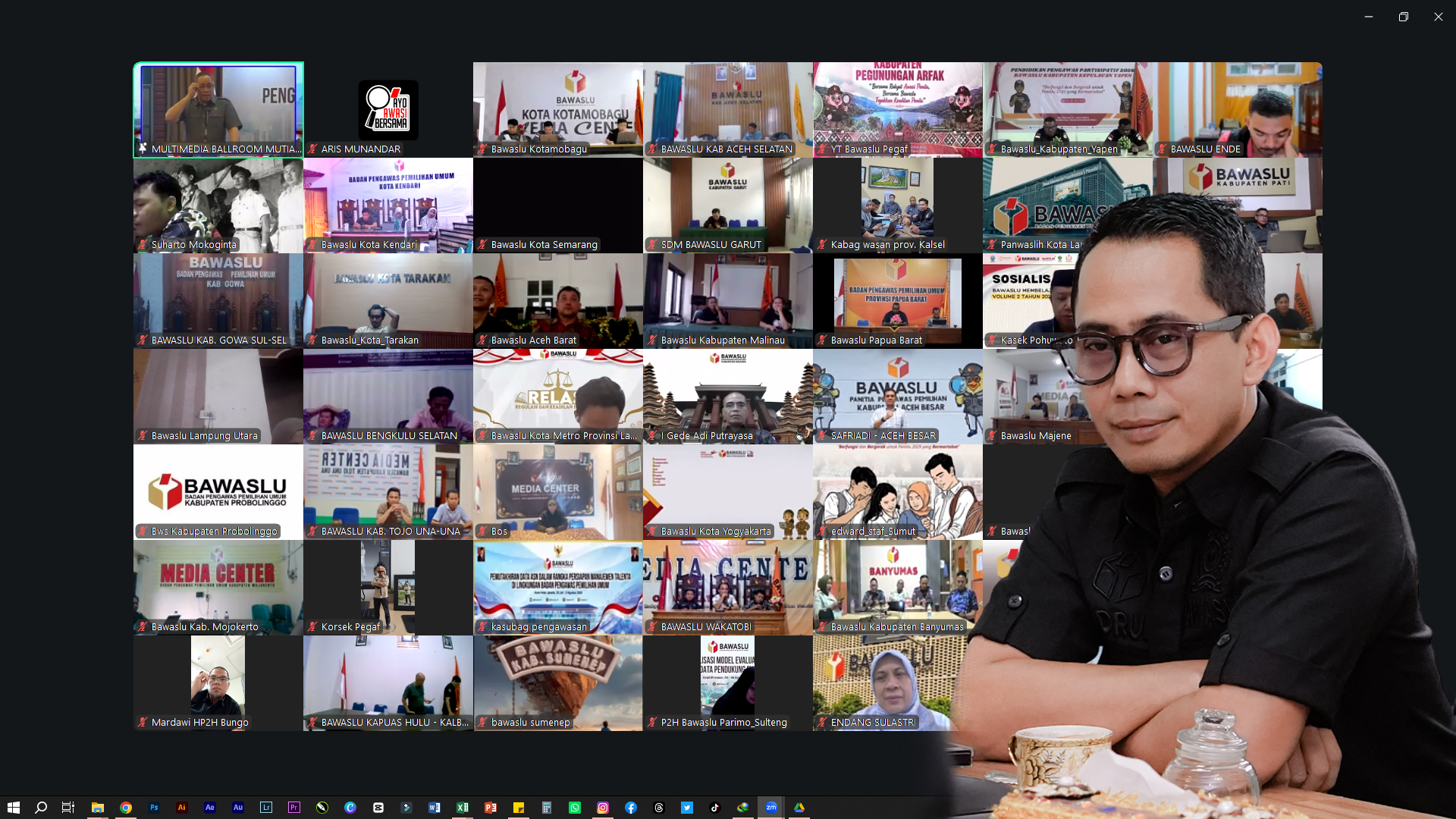Viewport: 1456px width, 819px height.
Task: Select the BAWASLU KAB. GOWA SUL-SEL video tile
Action: [218, 301]
